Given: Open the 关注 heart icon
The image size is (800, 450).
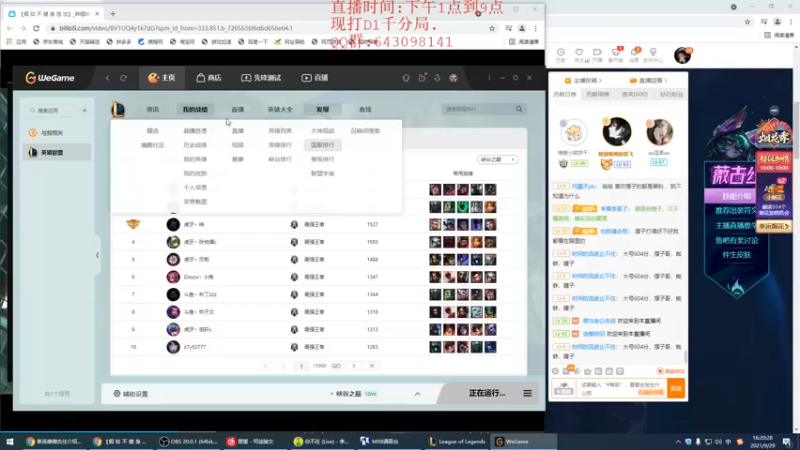Looking at the screenshot, I should (x=579, y=55).
